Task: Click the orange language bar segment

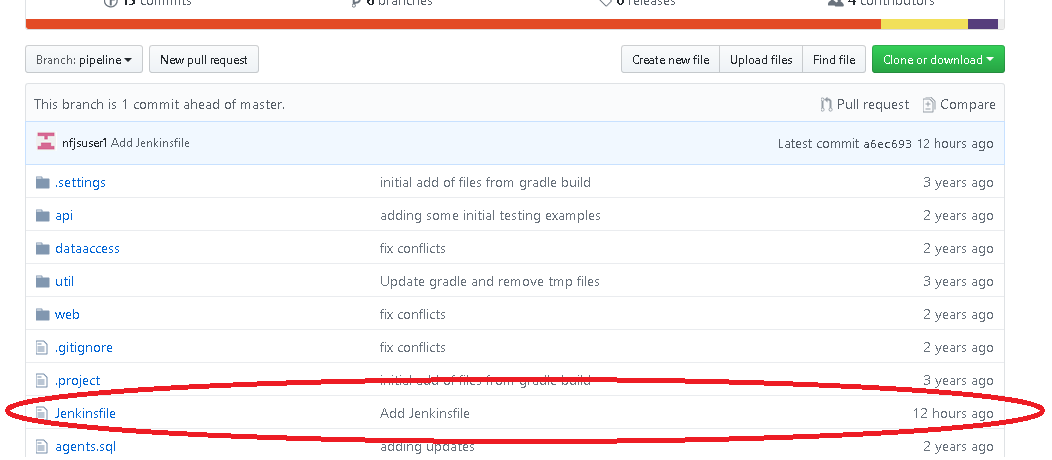Action: click(x=452, y=23)
